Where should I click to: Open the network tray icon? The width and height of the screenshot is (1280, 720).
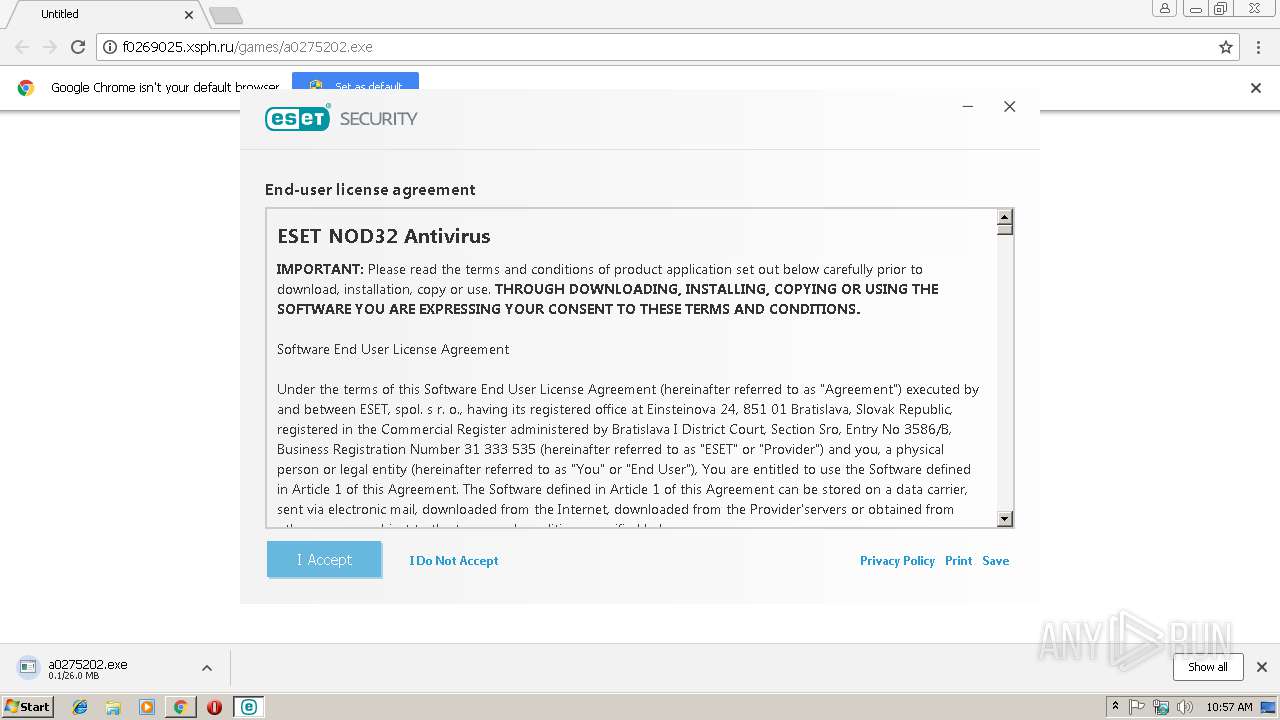tap(1161, 707)
